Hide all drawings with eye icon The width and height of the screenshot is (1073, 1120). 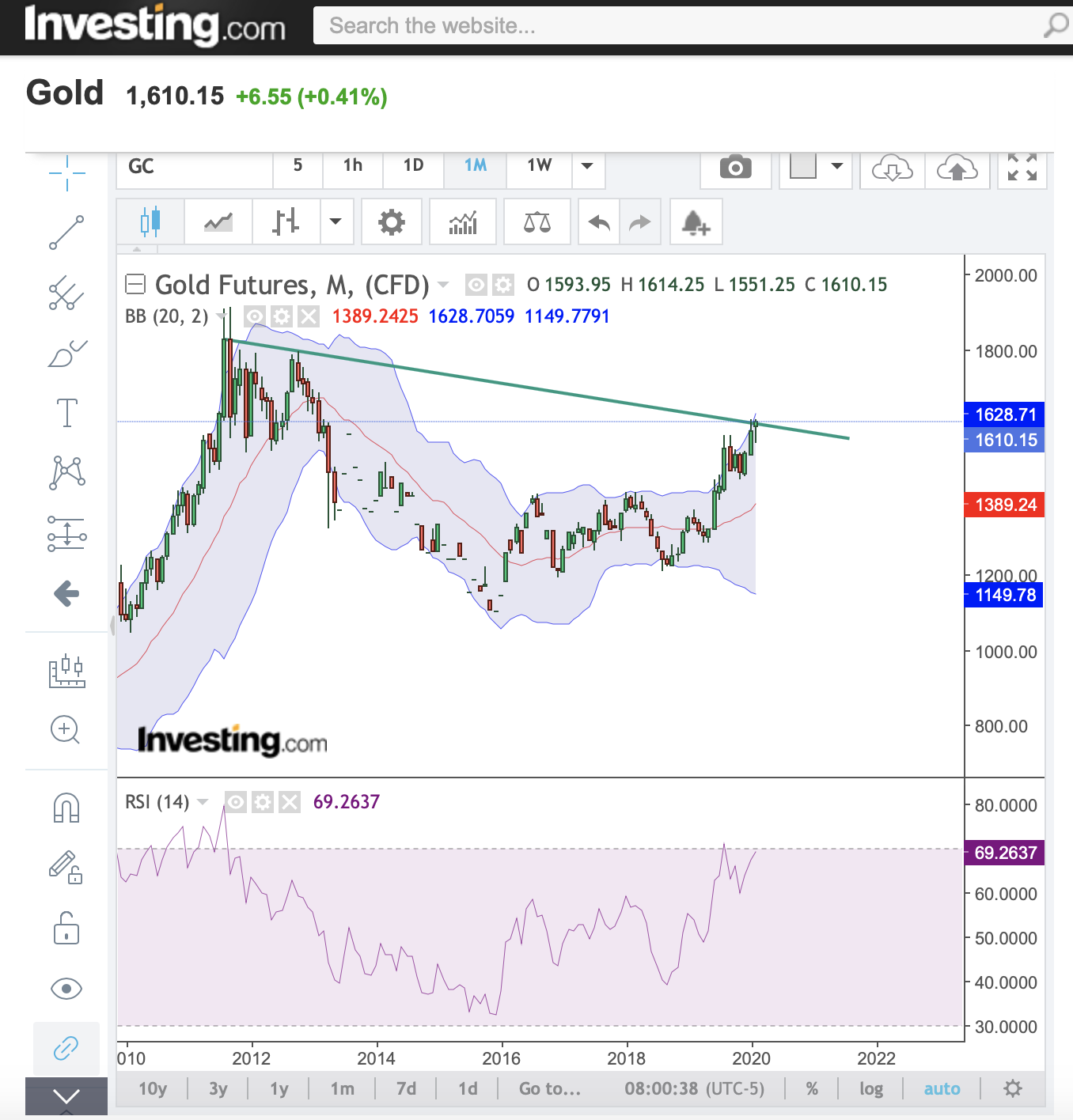[66, 988]
